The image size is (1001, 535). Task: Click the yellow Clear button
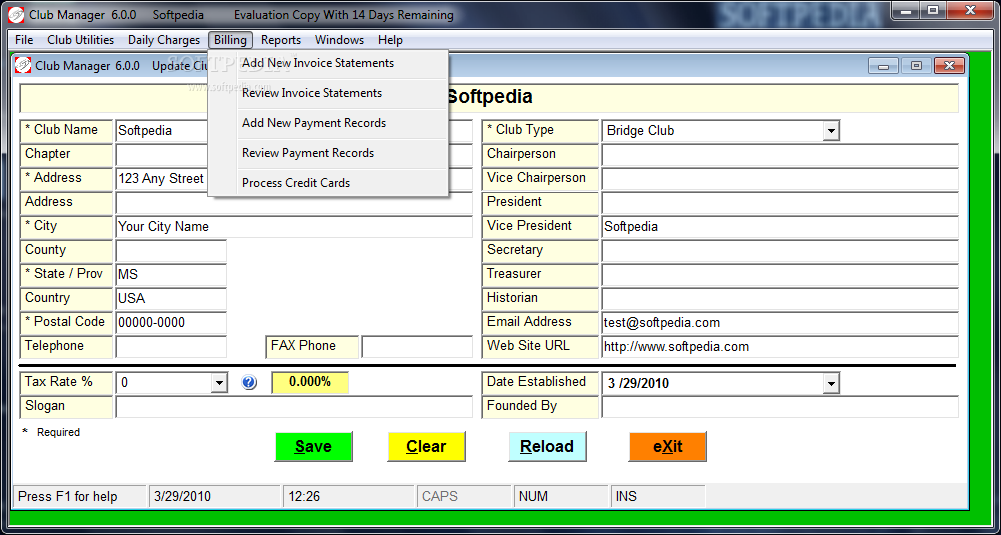(x=426, y=446)
